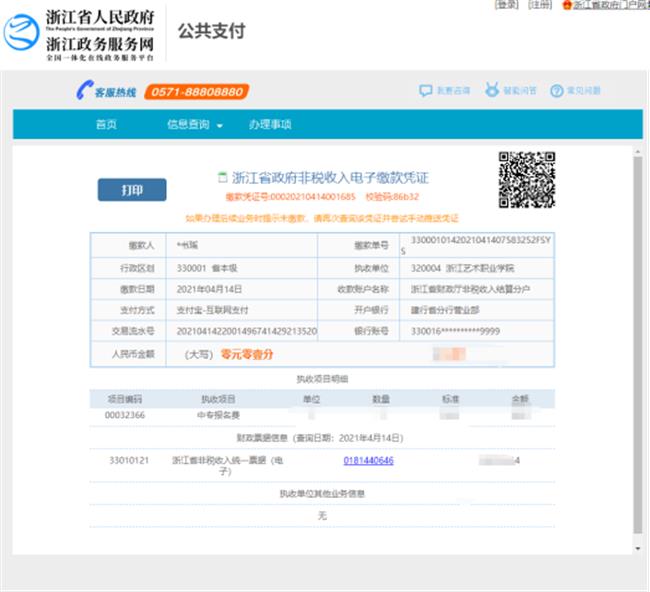The width and height of the screenshot is (650, 592).
Task: Expand the 信息查询 dropdown menu
Action: pyautogui.click(x=189, y=125)
